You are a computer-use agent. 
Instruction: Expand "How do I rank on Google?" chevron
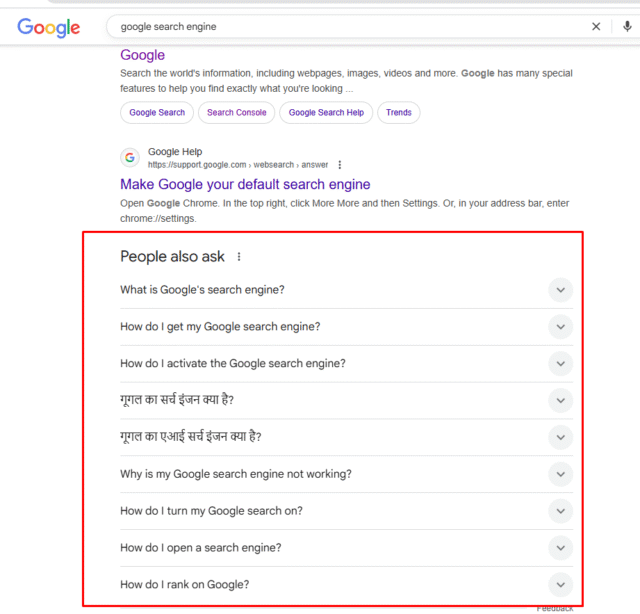[x=560, y=585]
